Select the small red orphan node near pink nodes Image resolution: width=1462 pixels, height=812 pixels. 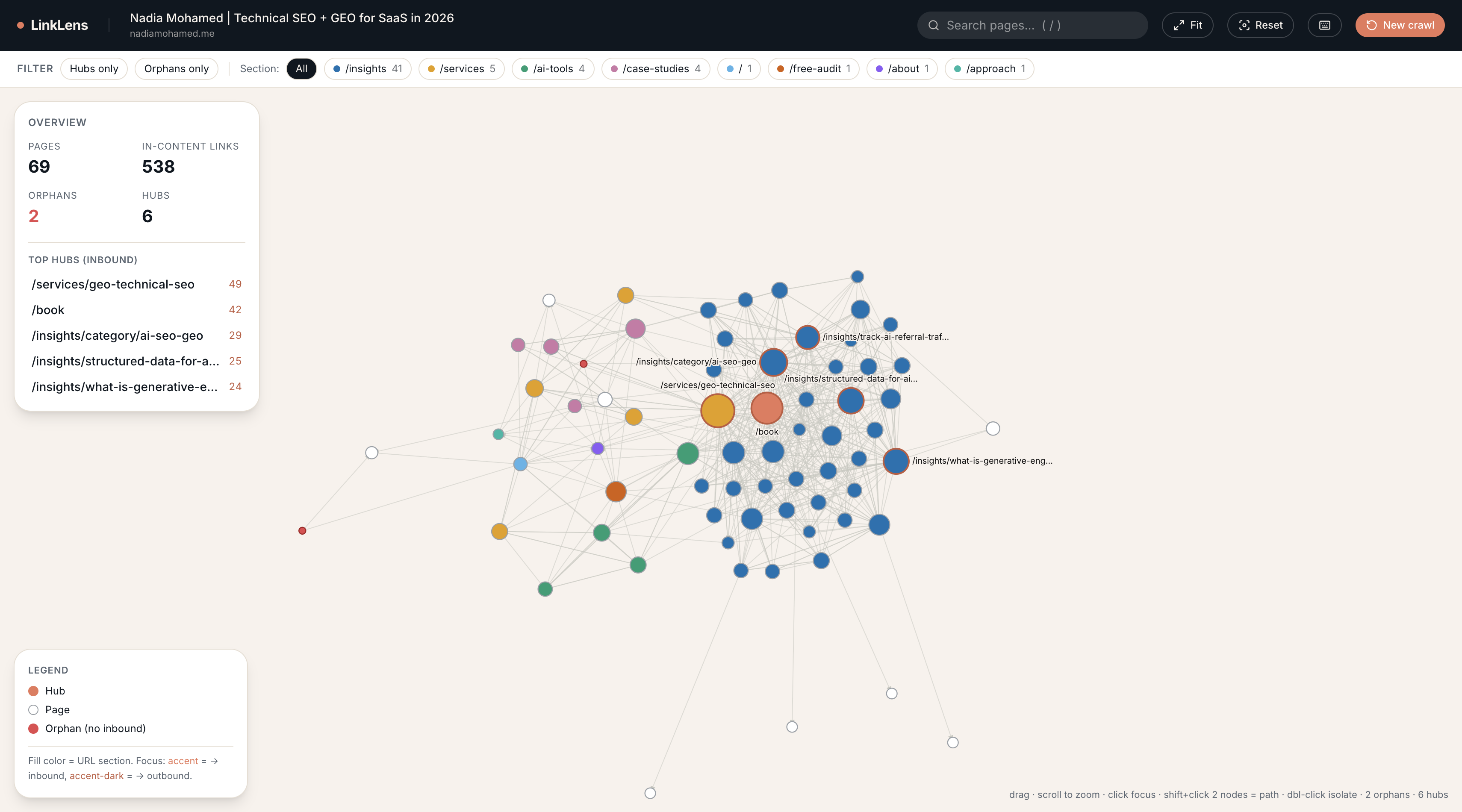584,364
